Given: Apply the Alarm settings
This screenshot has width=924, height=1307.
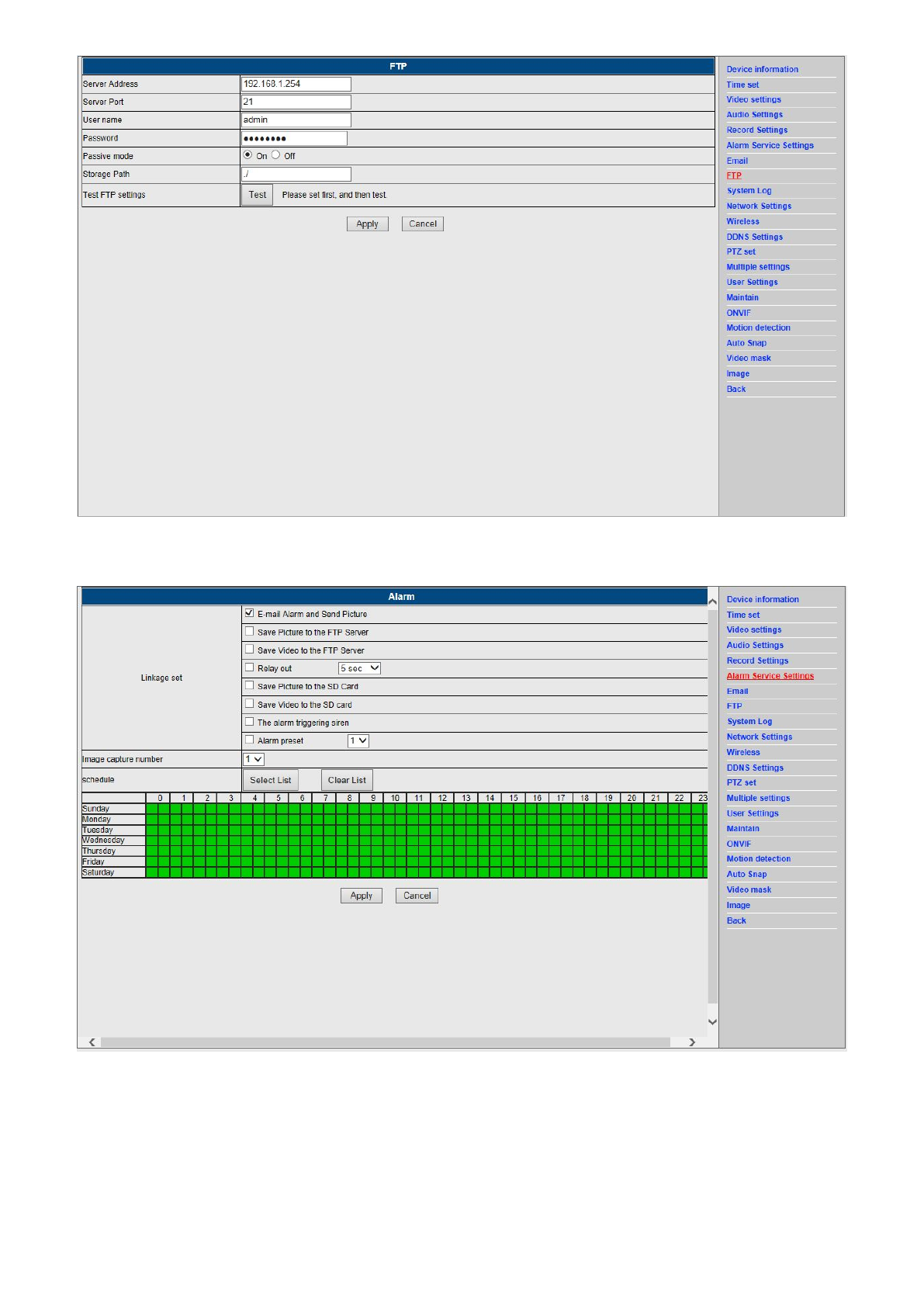Looking at the screenshot, I should (x=362, y=896).
